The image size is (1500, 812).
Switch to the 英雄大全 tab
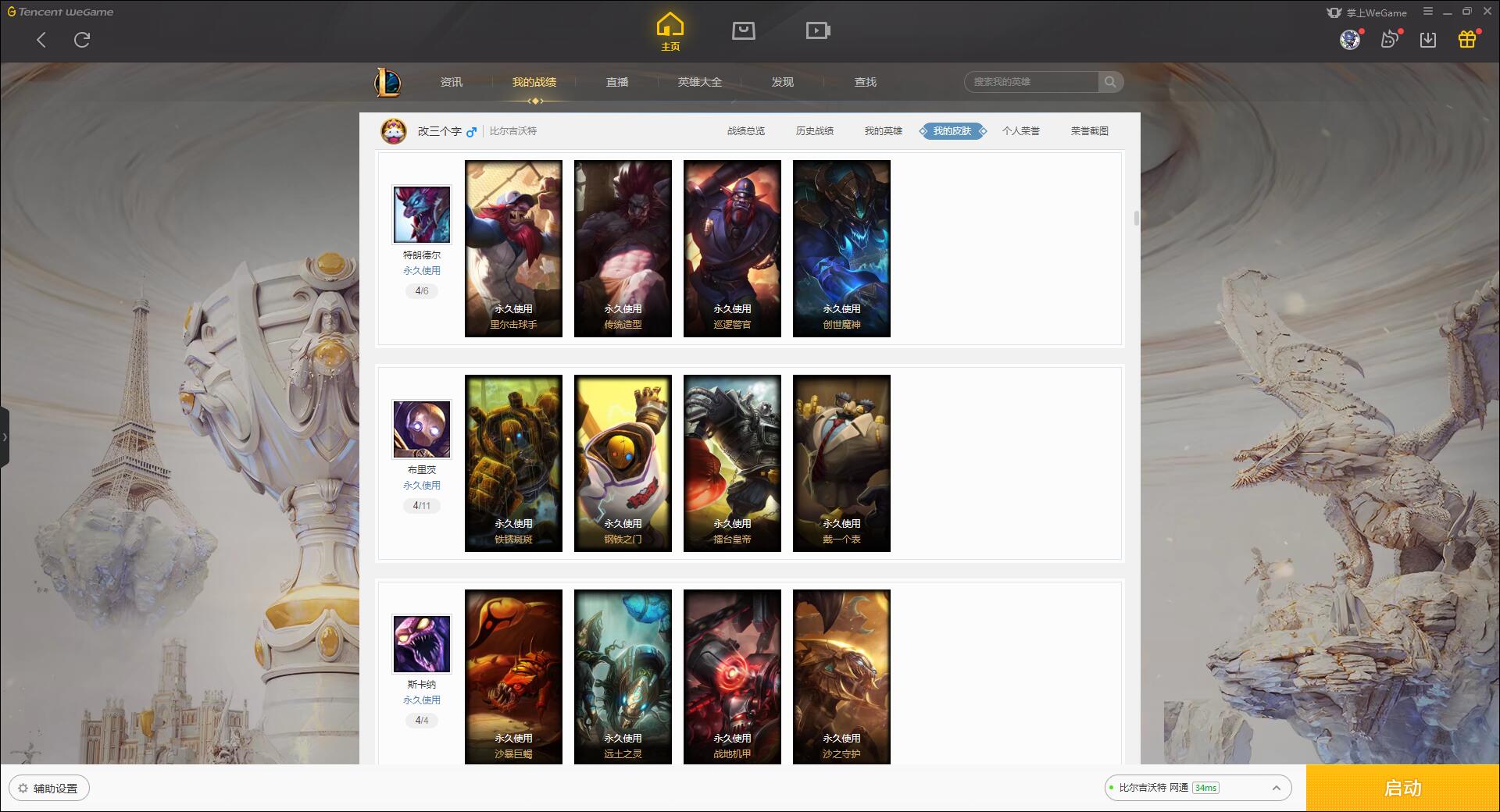click(x=699, y=82)
